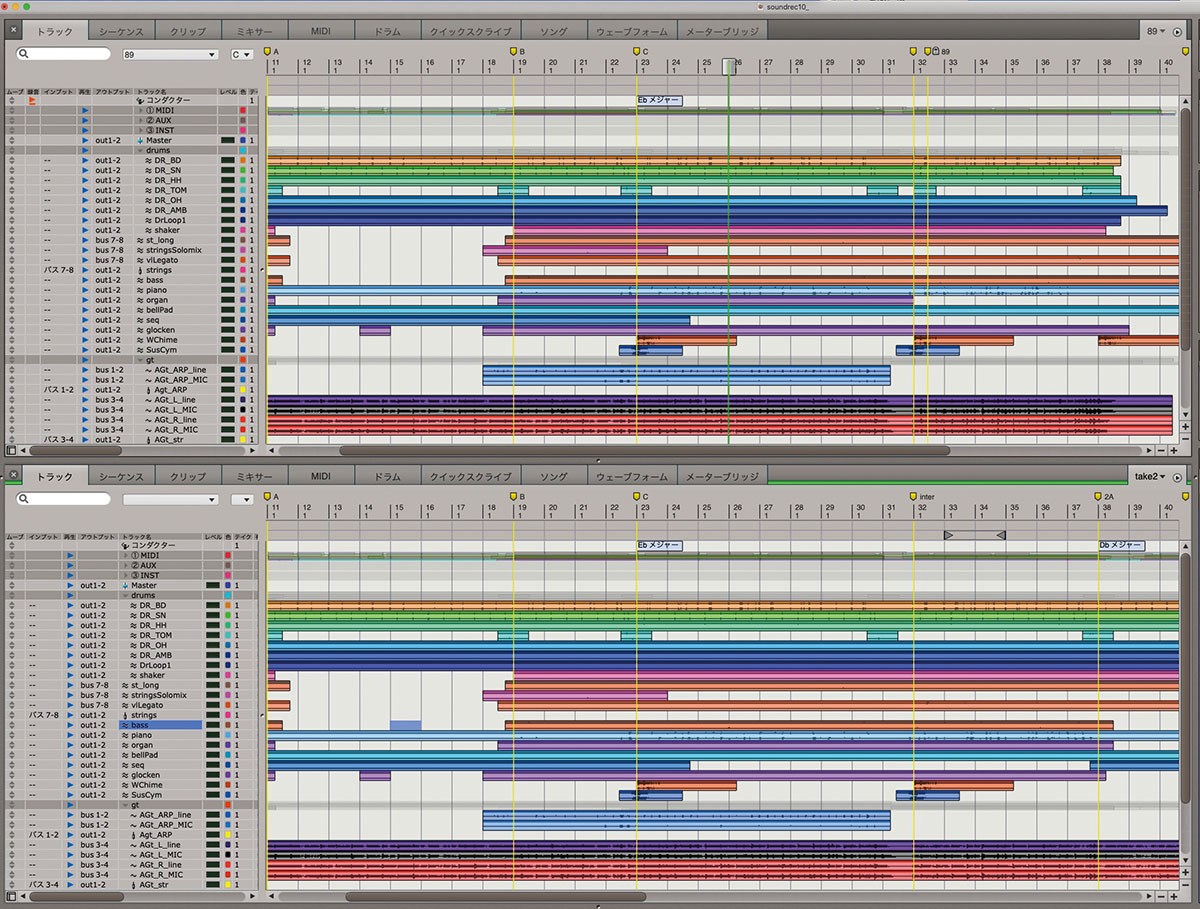The width and height of the screenshot is (1200, 909).
Task: Open the 89 sequence menu at window corner
Action: tap(1156, 31)
